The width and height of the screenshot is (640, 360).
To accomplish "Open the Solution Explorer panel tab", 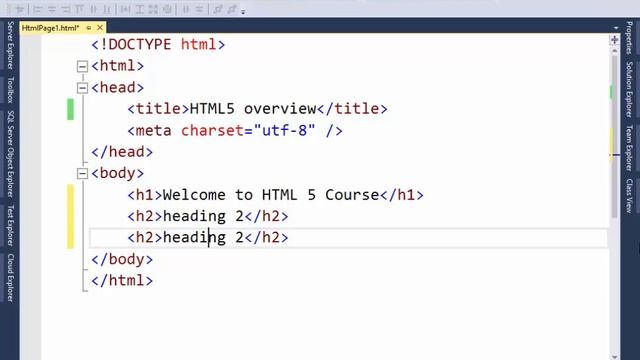I will point(629,89).
